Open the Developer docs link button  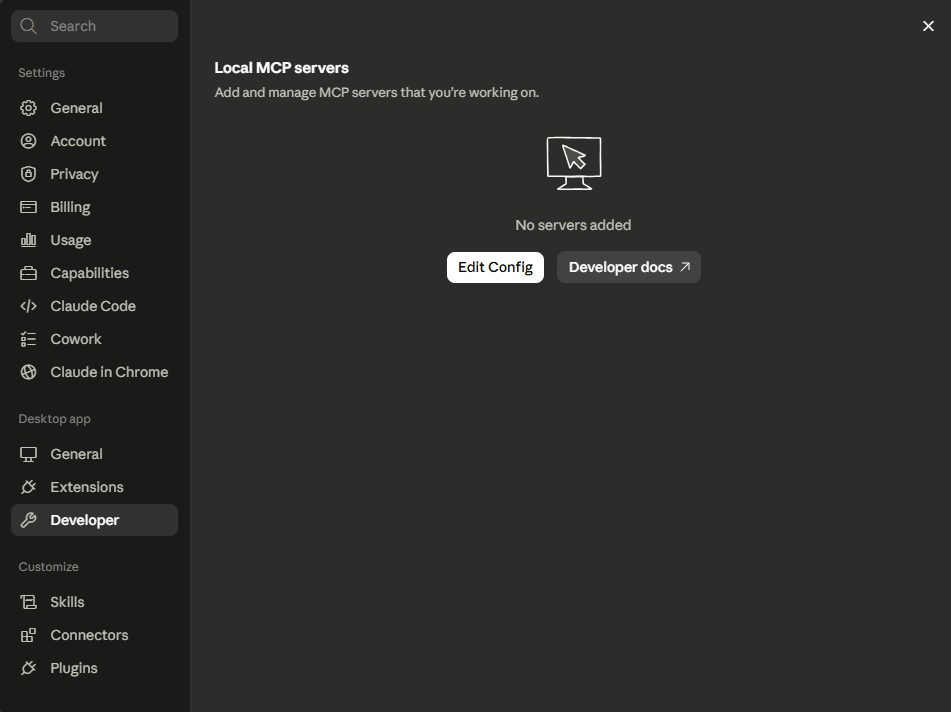(x=628, y=267)
